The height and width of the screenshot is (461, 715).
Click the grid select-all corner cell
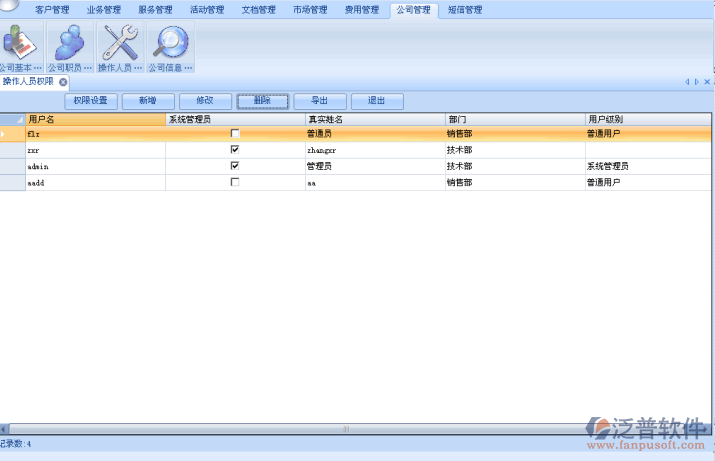[x=13, y=119]
